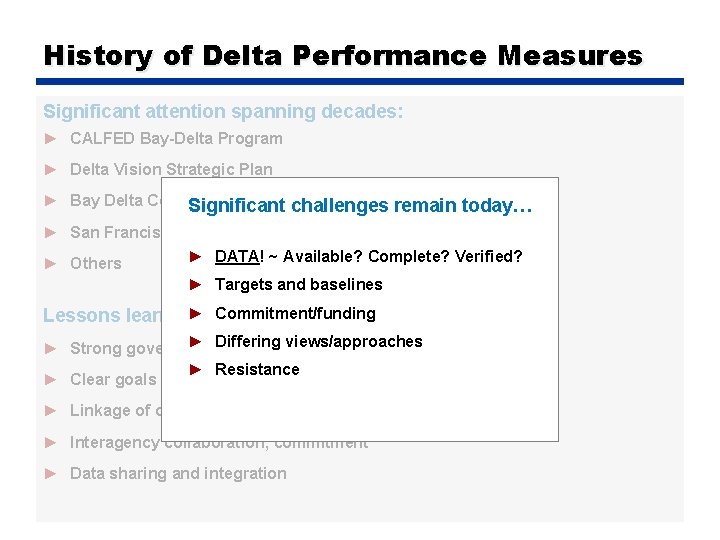Viewport: 720px width, 540px height.
Task: Click the arrow bullet beside Targets and baselines
Action: pyautogui.click(x=196, y=285)
